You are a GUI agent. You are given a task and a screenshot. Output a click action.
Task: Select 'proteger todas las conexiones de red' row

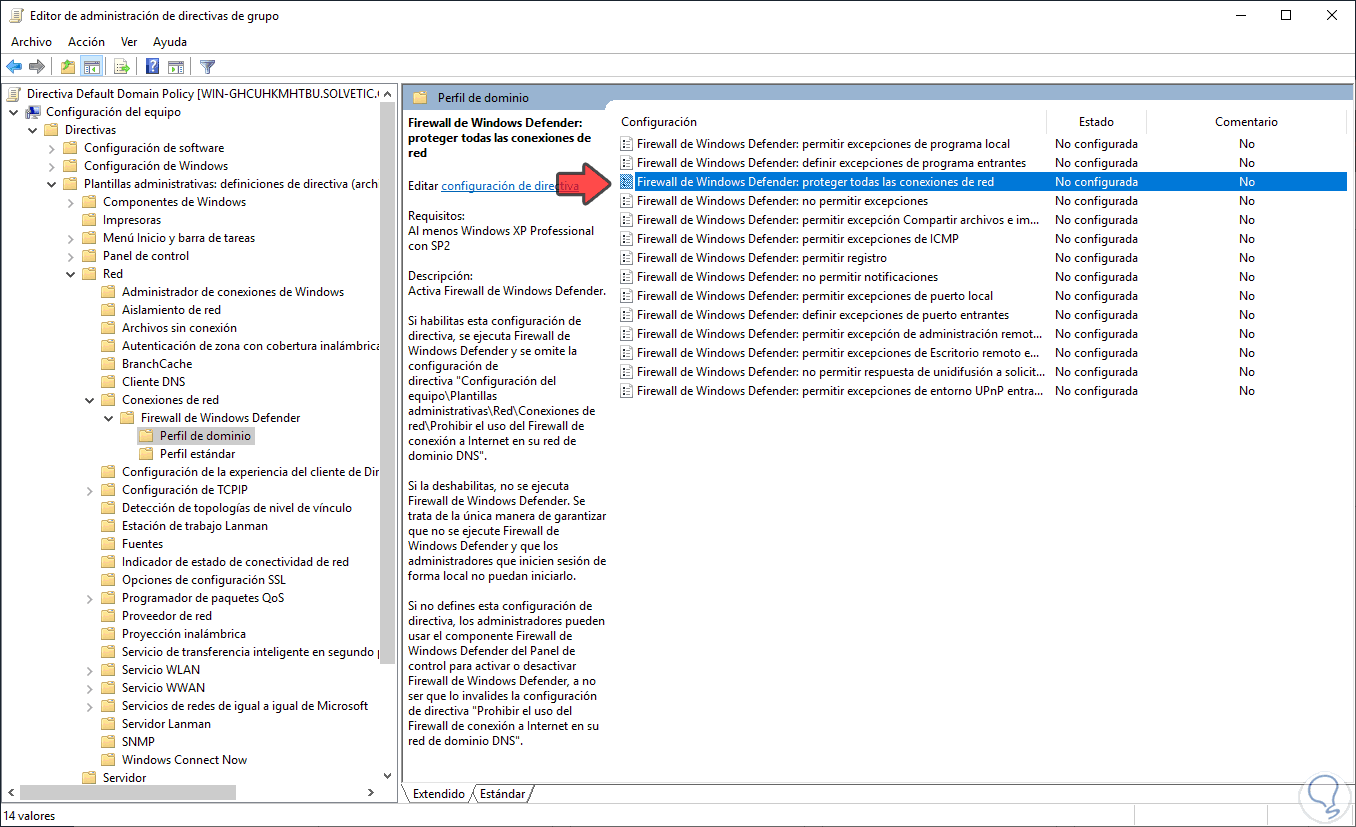(x=982, y=182)
